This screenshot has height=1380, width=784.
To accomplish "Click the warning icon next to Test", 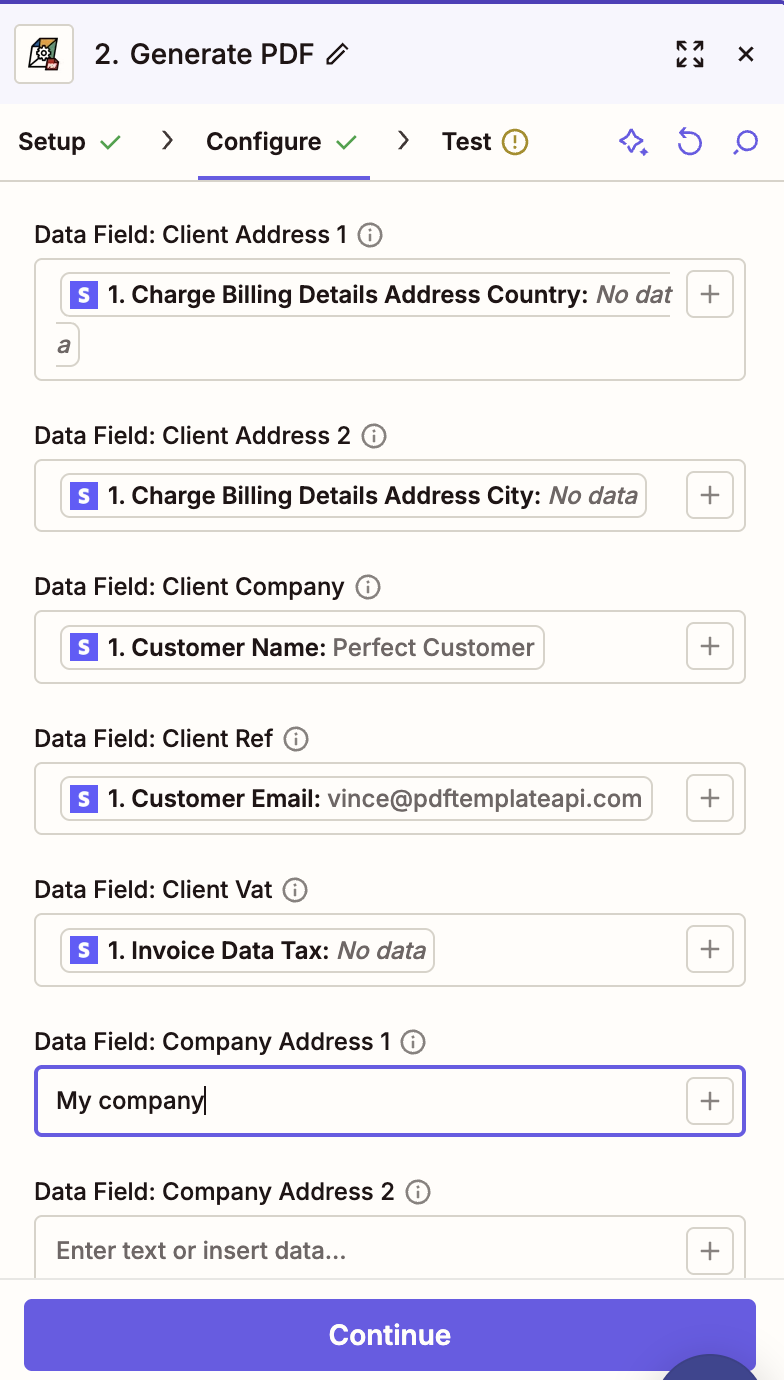I will pos(517,141).
